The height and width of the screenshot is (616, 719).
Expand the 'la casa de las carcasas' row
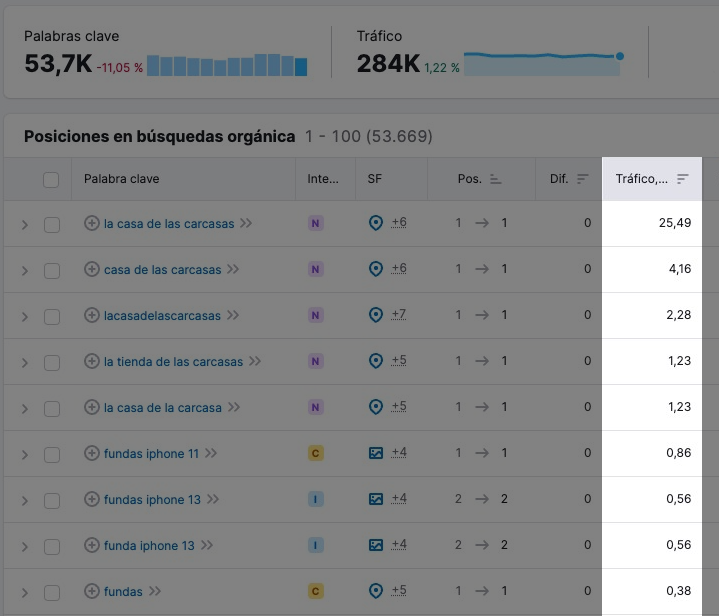click(25, 225)
